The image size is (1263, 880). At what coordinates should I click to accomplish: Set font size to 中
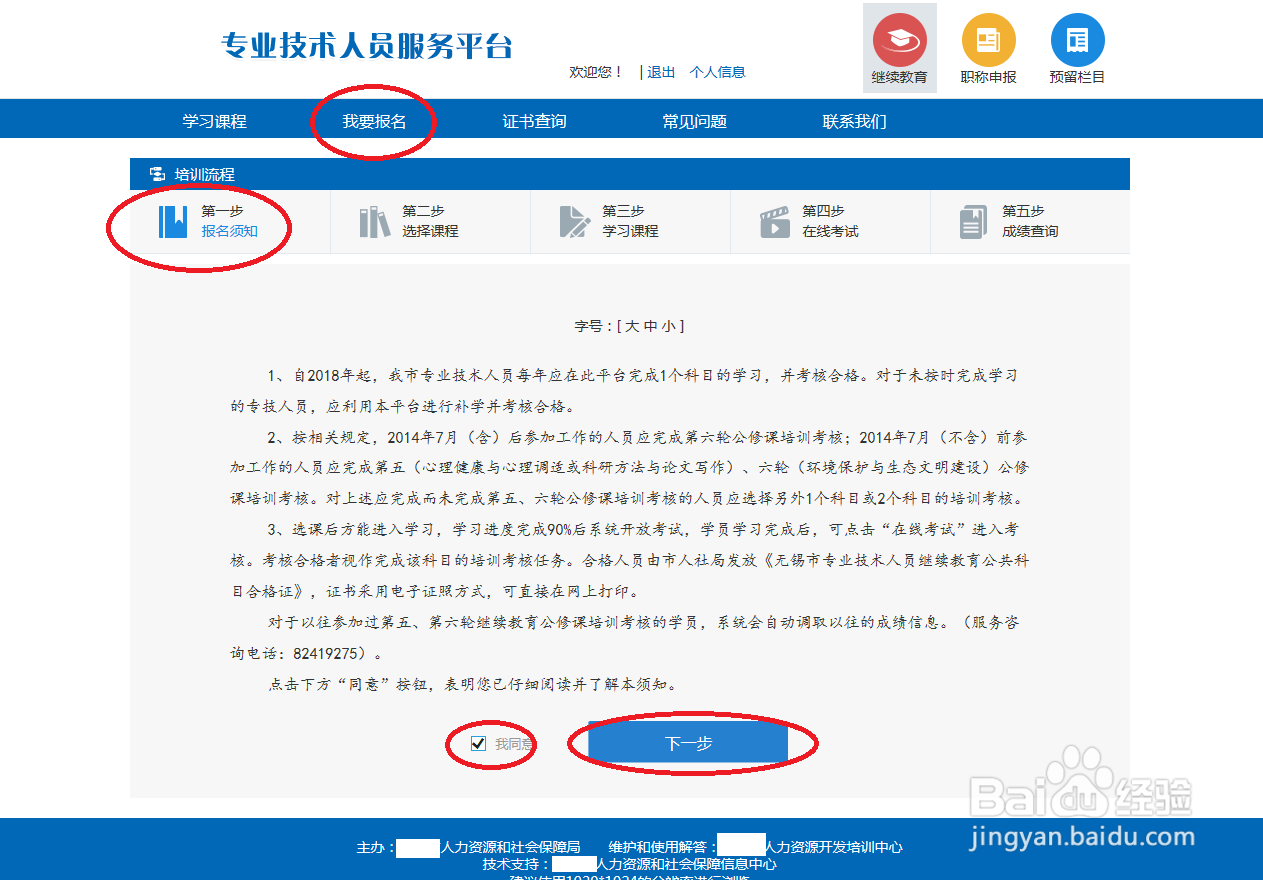(650, 326)
